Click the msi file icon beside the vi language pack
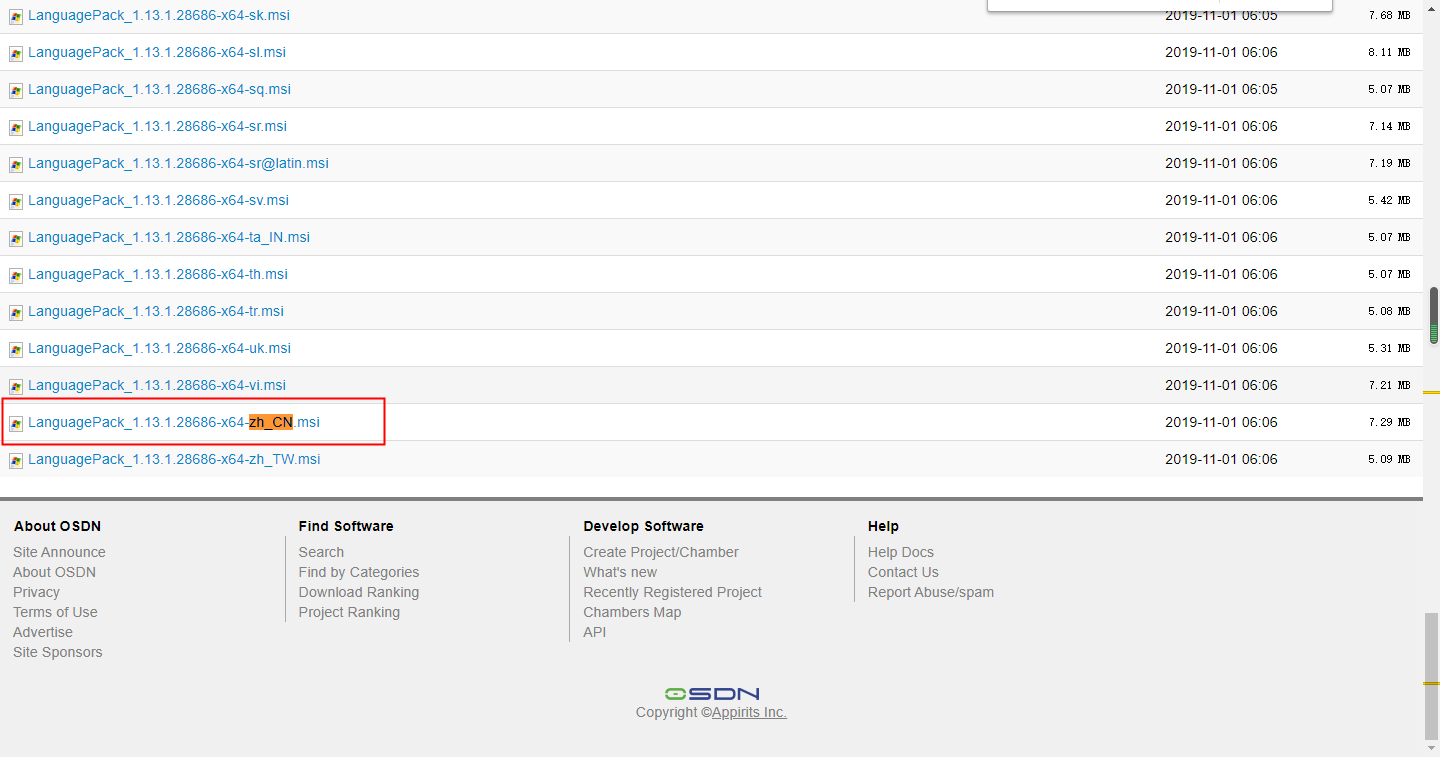This screenshot has height=757, width=1440. [x=16, y=387]
